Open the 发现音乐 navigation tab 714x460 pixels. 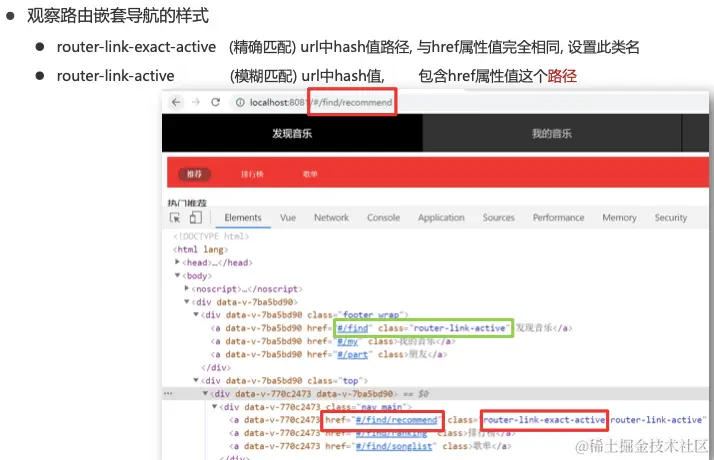pyautogui.click(x=292, y=133)
